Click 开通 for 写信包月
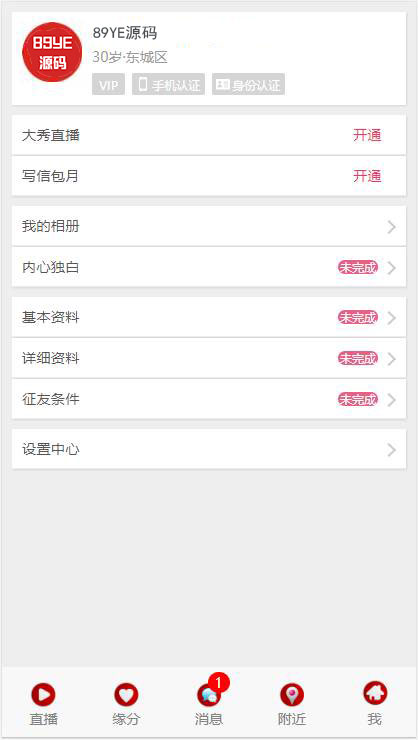This screenshot has height=740, width=418. coord(367,177)
